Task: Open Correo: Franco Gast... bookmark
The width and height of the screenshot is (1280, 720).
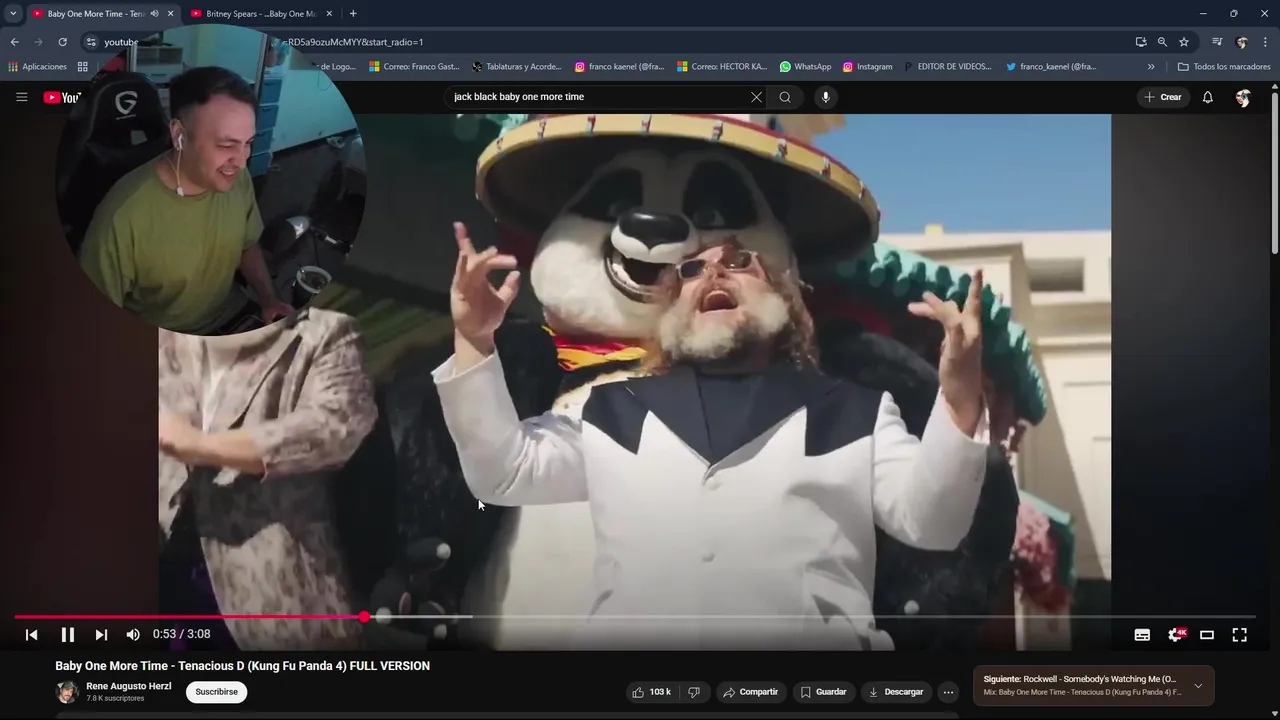Action: [x=414, y=67]
